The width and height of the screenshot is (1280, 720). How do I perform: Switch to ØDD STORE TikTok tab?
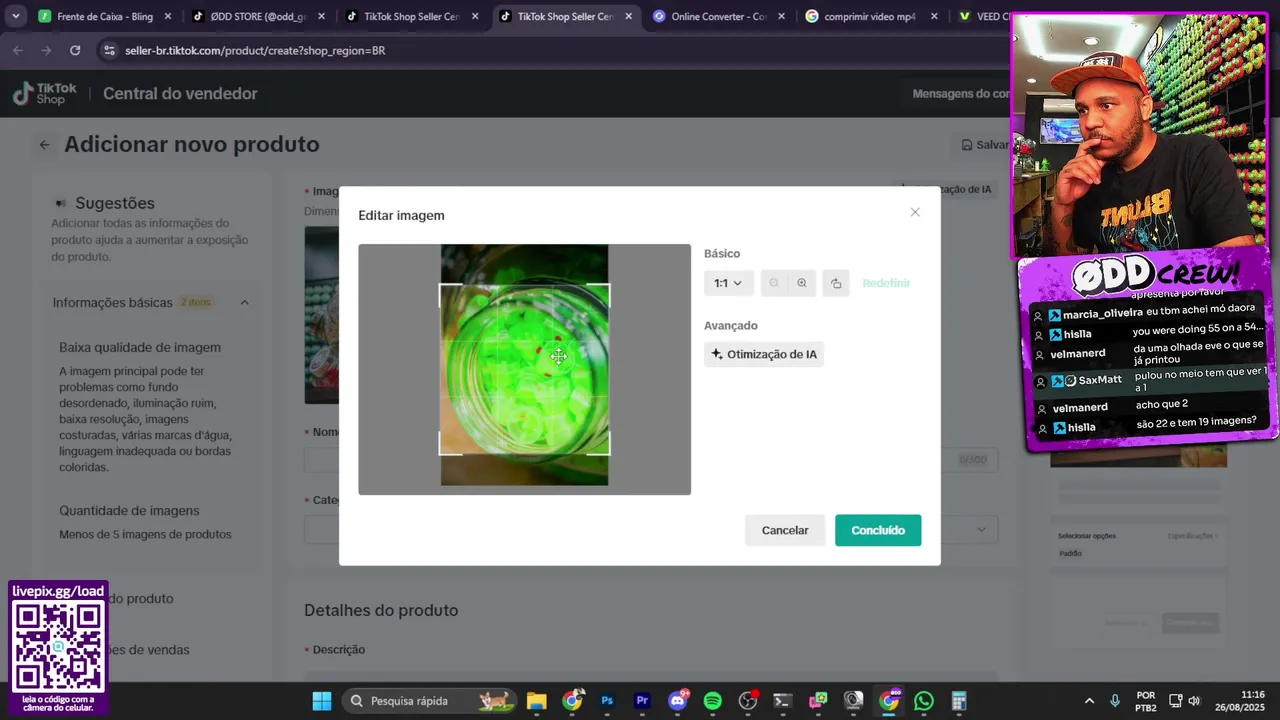(258, 17)
